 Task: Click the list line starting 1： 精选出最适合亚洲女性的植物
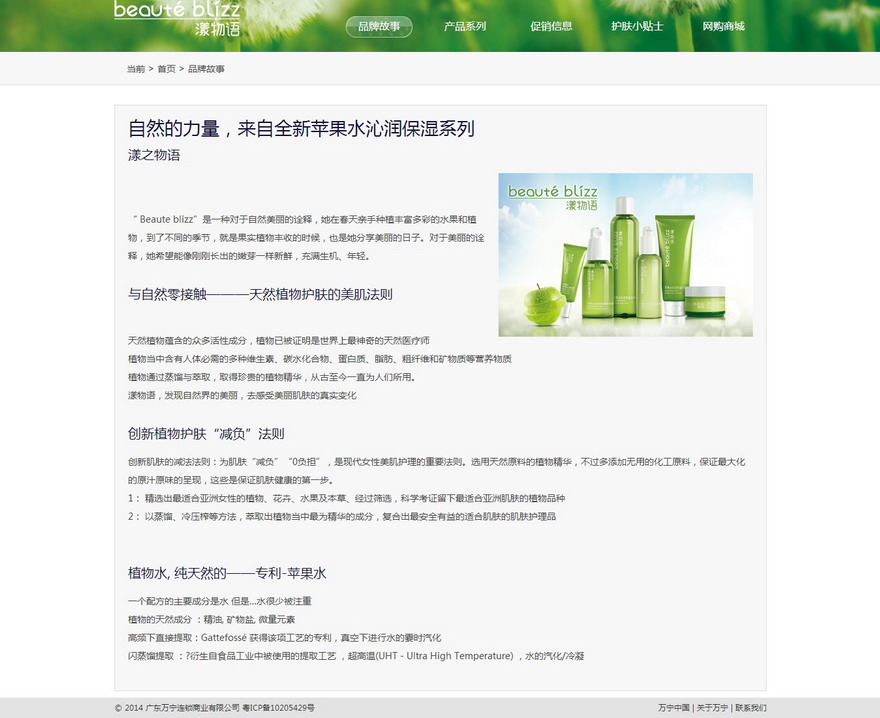pos(346,498)
